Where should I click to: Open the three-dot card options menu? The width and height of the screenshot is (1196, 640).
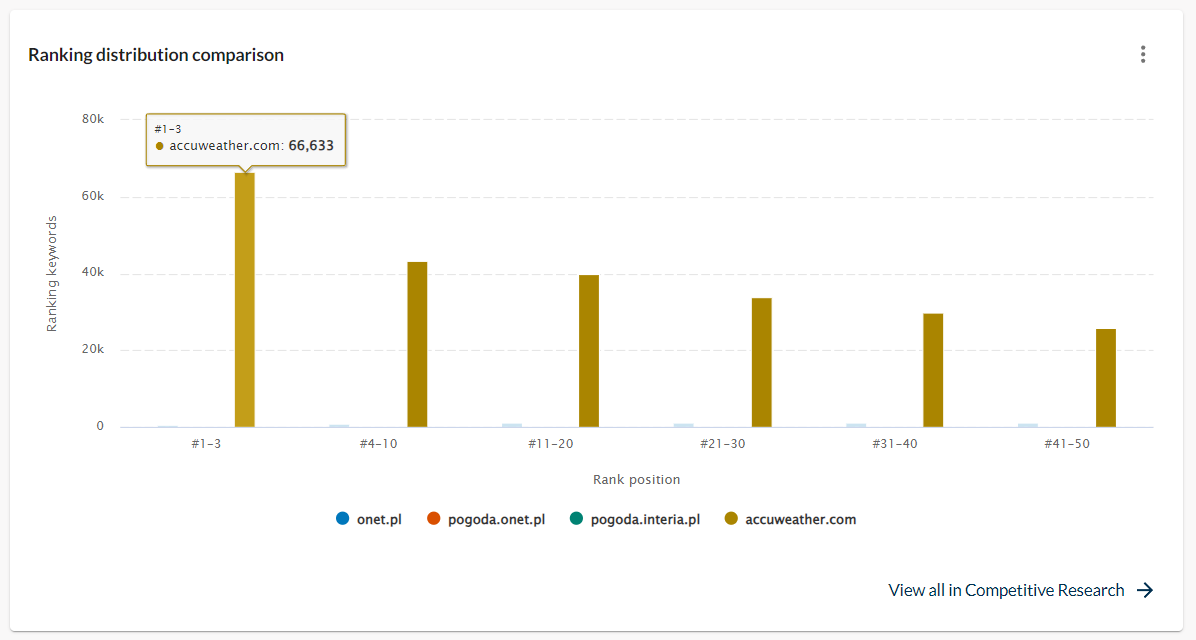[x=1143, y=54]
